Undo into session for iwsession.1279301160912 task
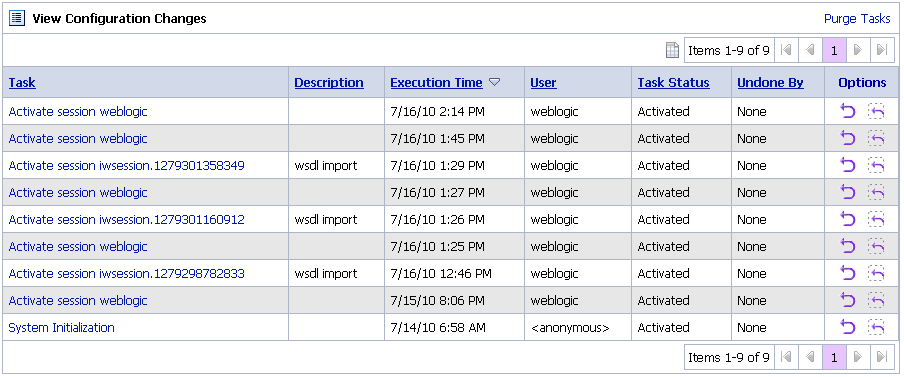The width and height of the screenshot is (904, 377). (876, 219)
